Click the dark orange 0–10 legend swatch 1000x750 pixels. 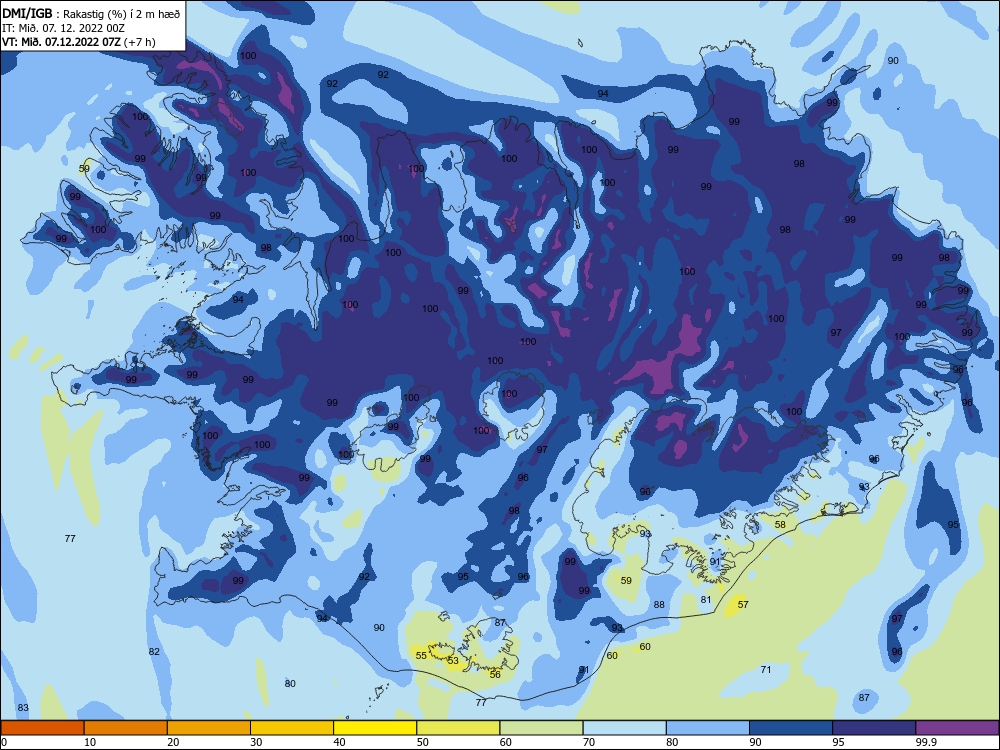(x=42, y=728)
